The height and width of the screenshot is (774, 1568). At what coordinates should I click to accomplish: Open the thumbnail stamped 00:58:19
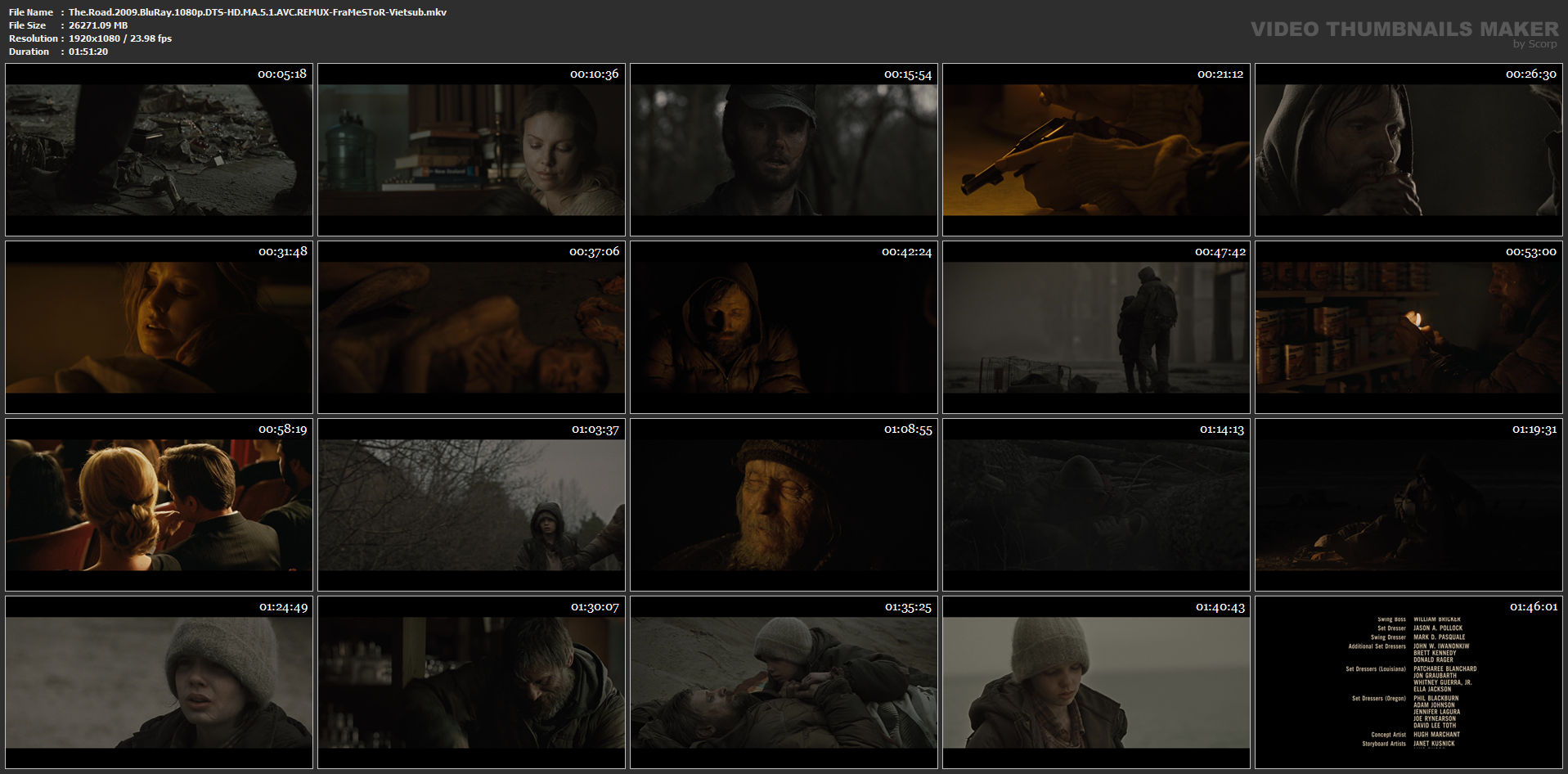point(159,505)
